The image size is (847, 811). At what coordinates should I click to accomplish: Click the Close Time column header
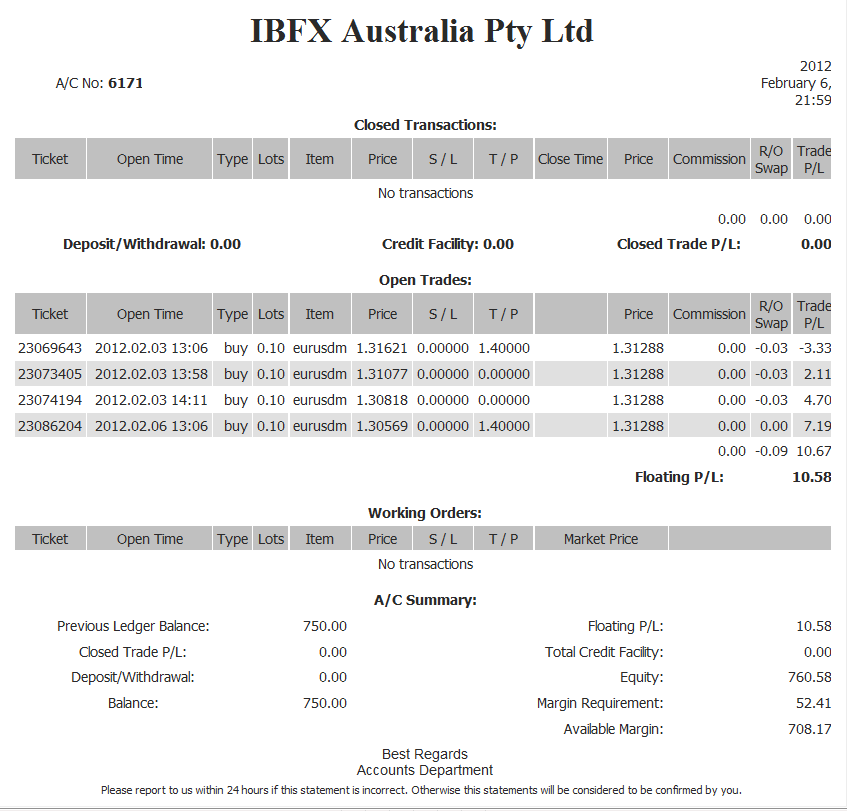[x=570, y=159]
